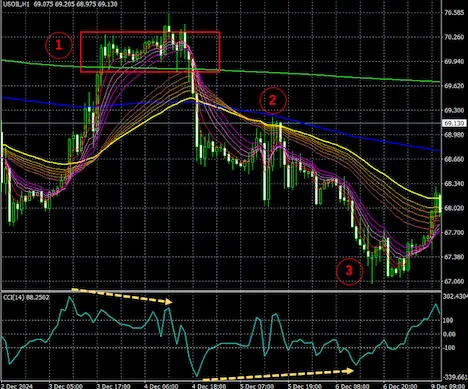Click the 70.260 price scale level
468x389 pixels.
[454, 37]
